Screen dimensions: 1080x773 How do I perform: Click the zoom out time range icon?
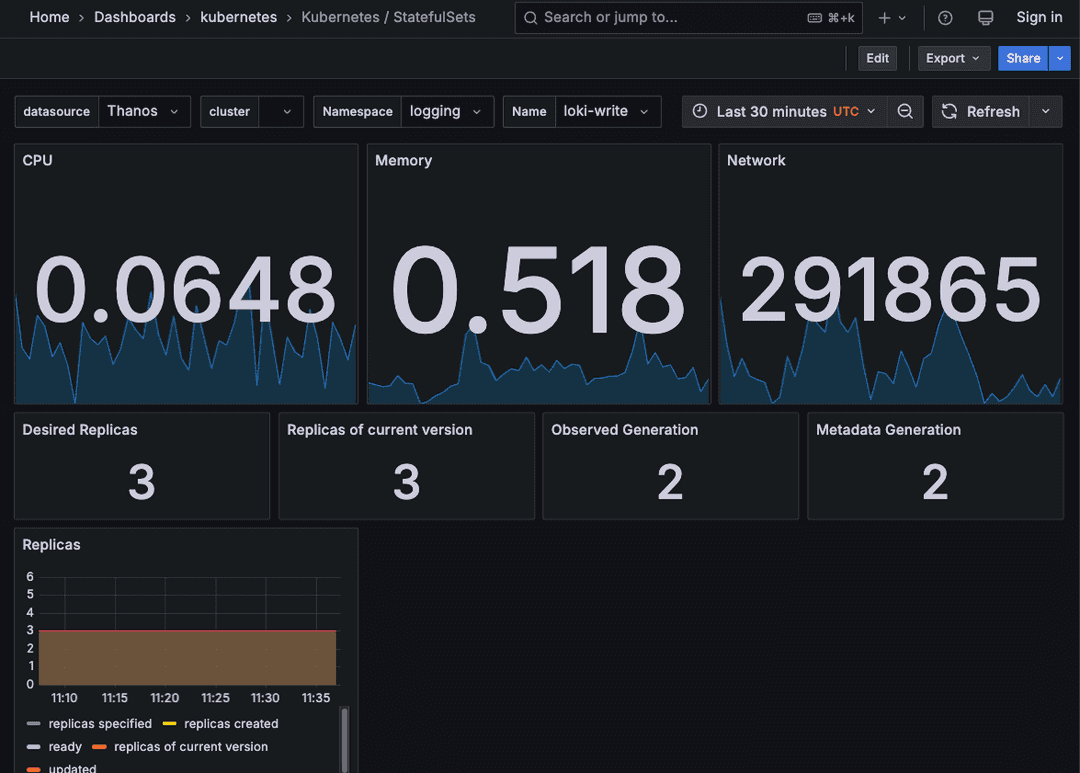[905, 112]
